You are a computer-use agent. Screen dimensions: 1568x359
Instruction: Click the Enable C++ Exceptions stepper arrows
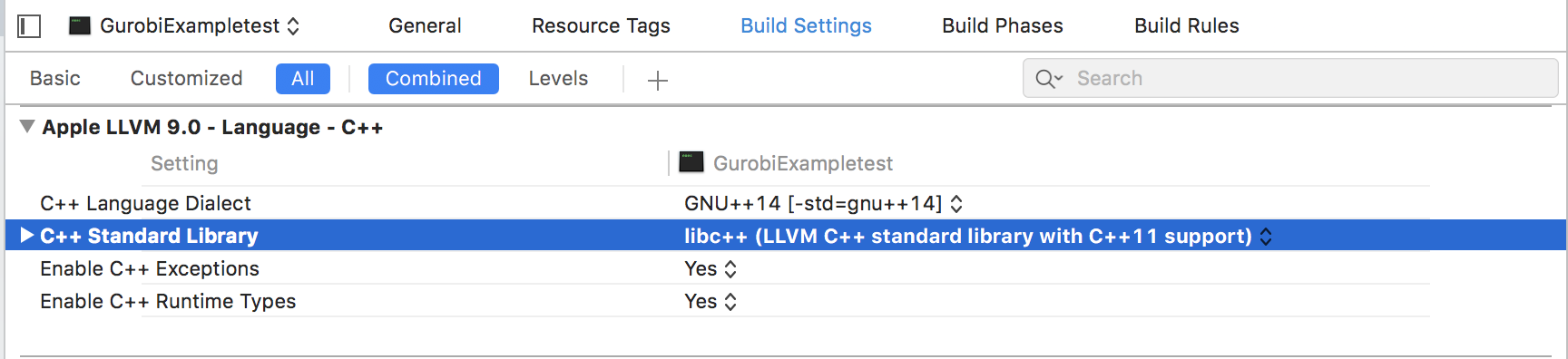tap(730, 269)
